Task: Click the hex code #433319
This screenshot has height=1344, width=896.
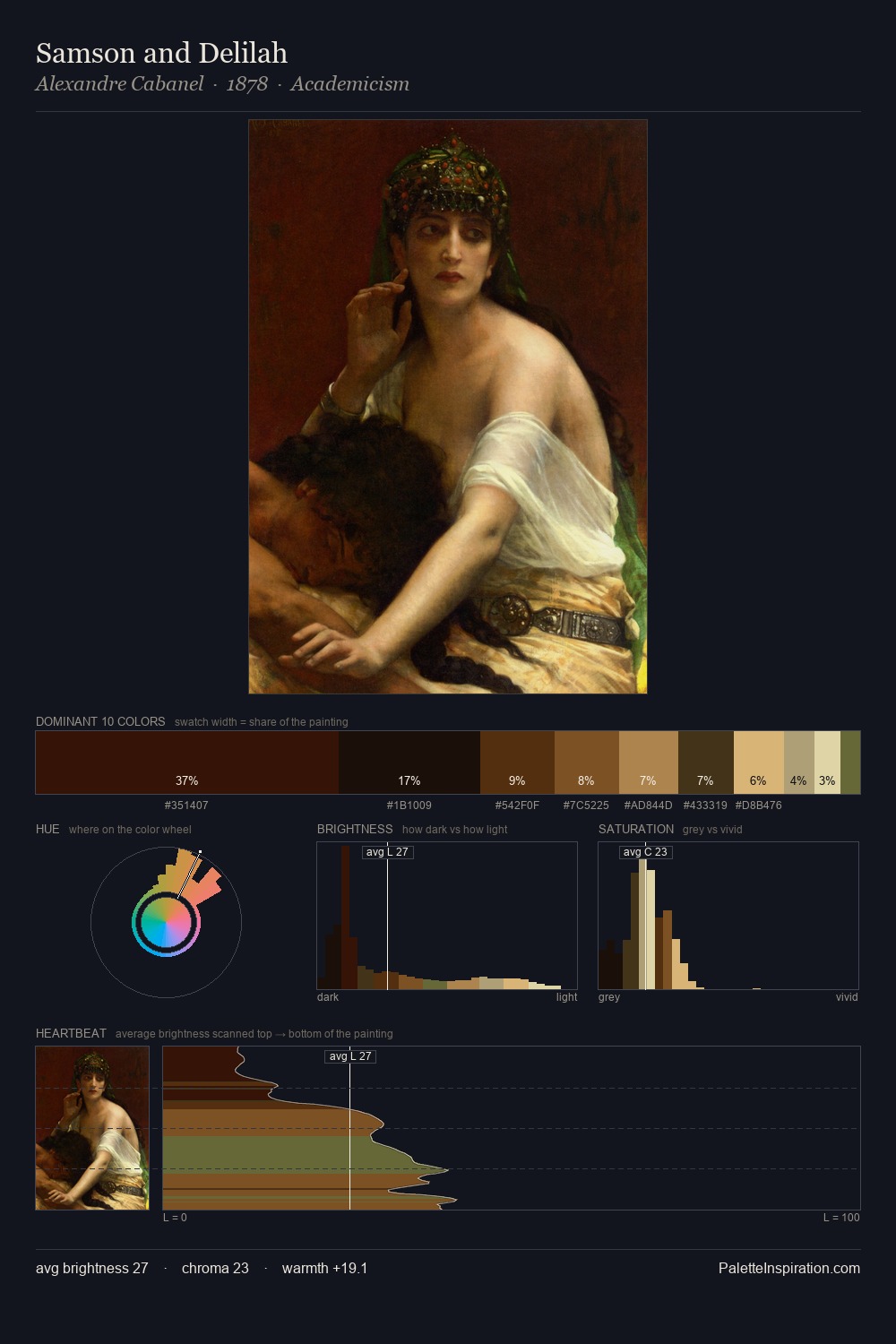Action: [x=705, y=806]
